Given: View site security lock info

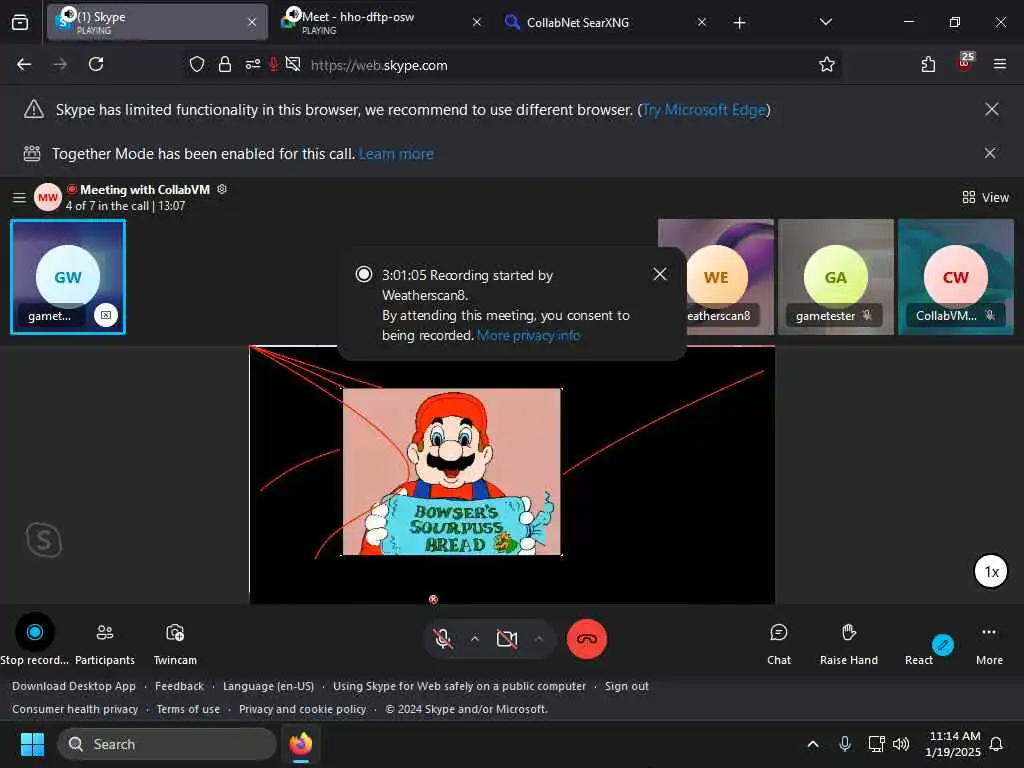Looking at the screenshot, I should click(225, 64).
